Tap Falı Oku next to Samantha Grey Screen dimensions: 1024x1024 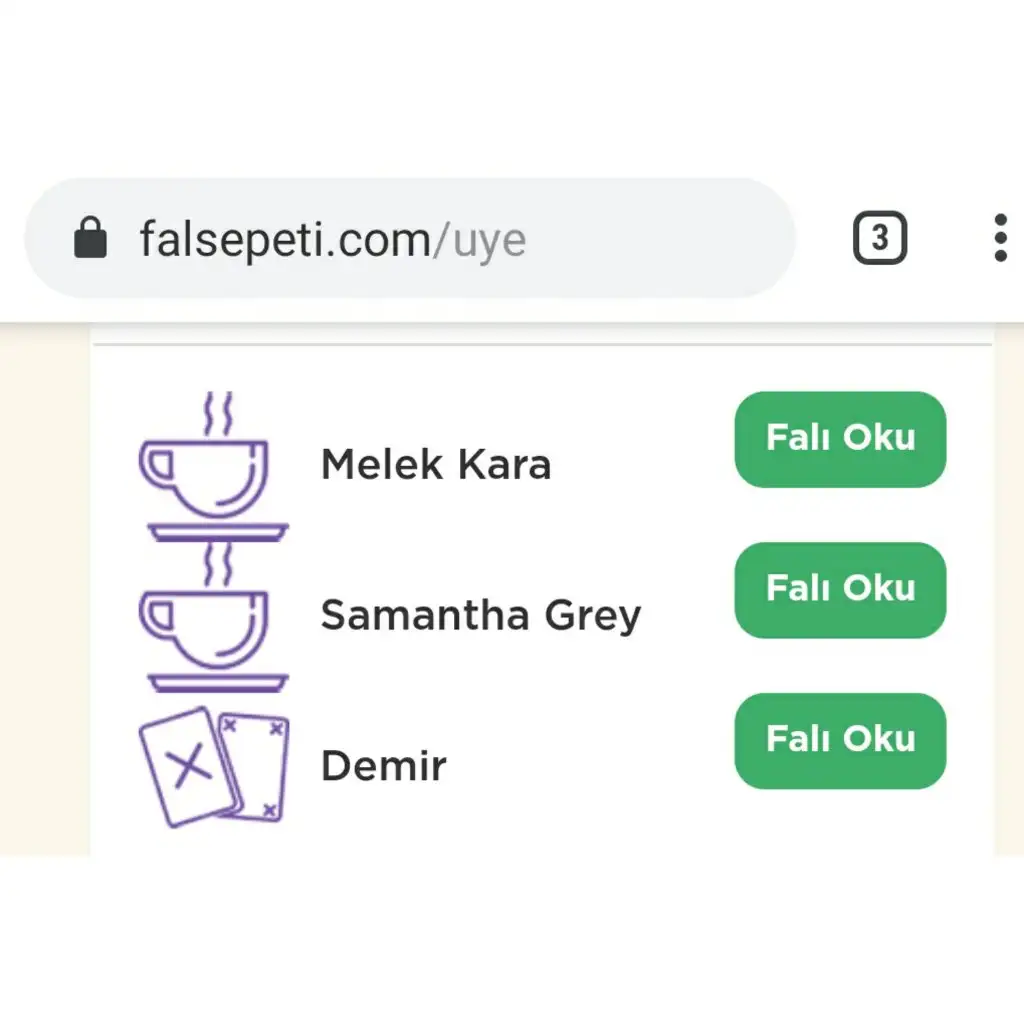(840, 590)
